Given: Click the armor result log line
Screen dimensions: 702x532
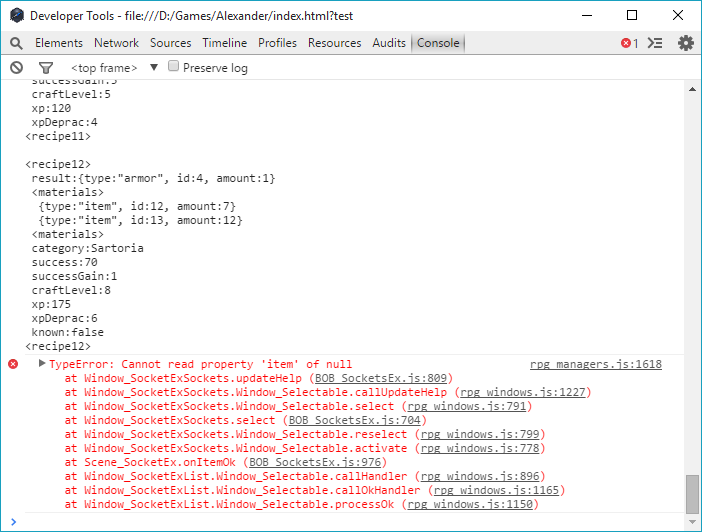Looking at the screenshot, I should pyautogui.click(x=153, y=178).
